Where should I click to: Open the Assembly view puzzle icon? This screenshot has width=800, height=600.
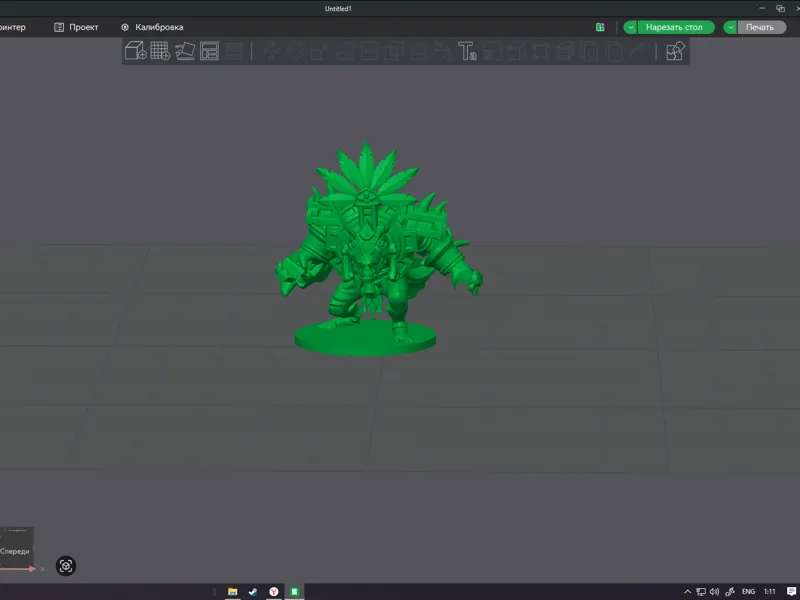[x=675, y=51]
